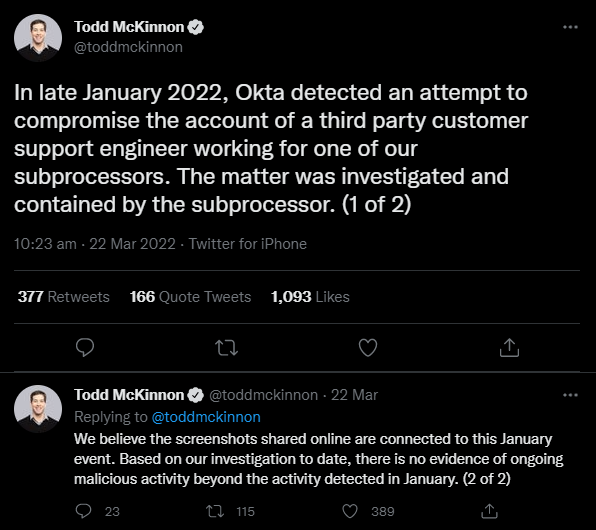Viewport: 596px width, 530px height.
Task: Open Todd McKinnon's profile picture at top
Action: tap(38, 38)
